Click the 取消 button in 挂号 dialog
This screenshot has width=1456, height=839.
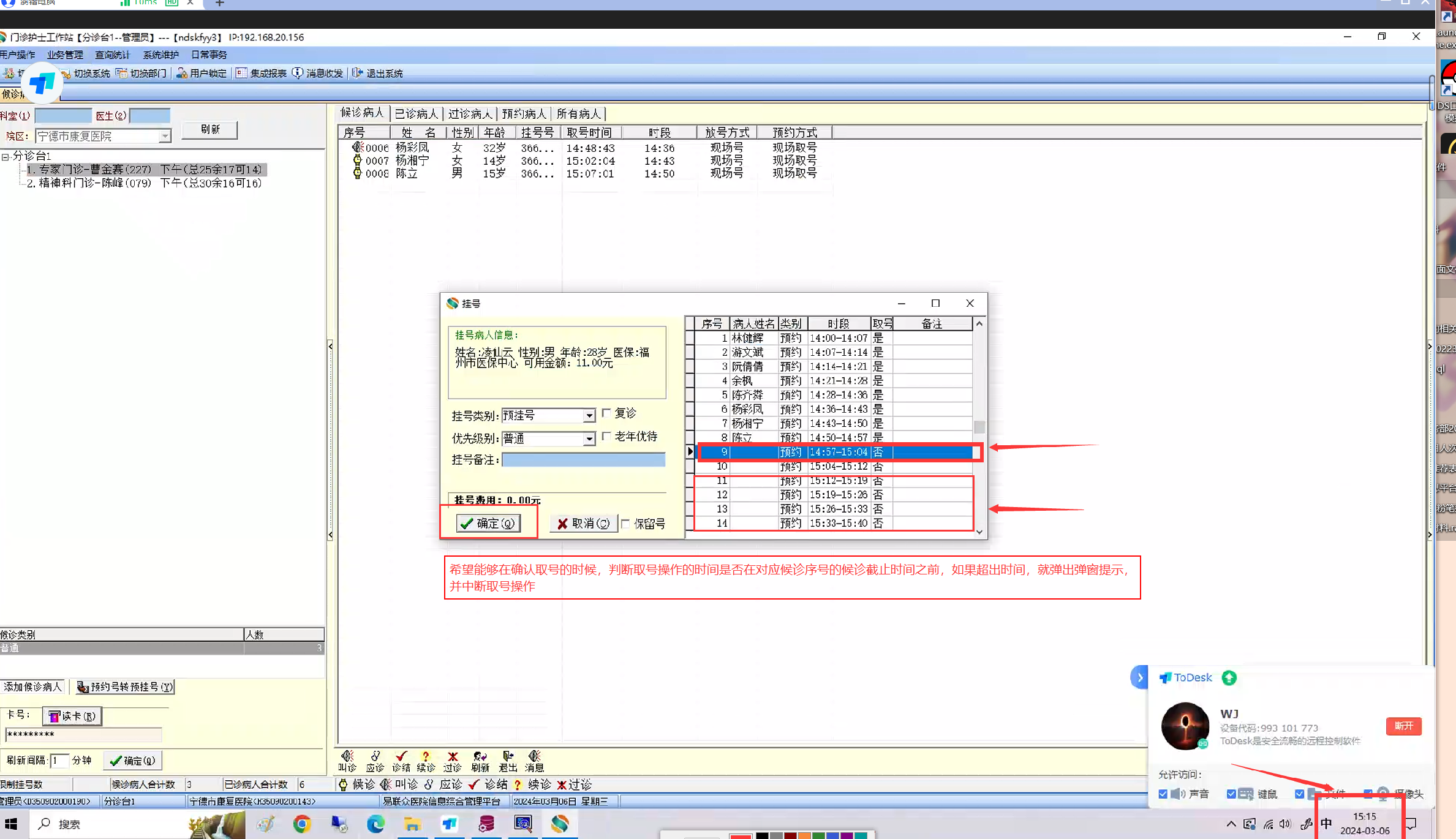pos(583,524)
